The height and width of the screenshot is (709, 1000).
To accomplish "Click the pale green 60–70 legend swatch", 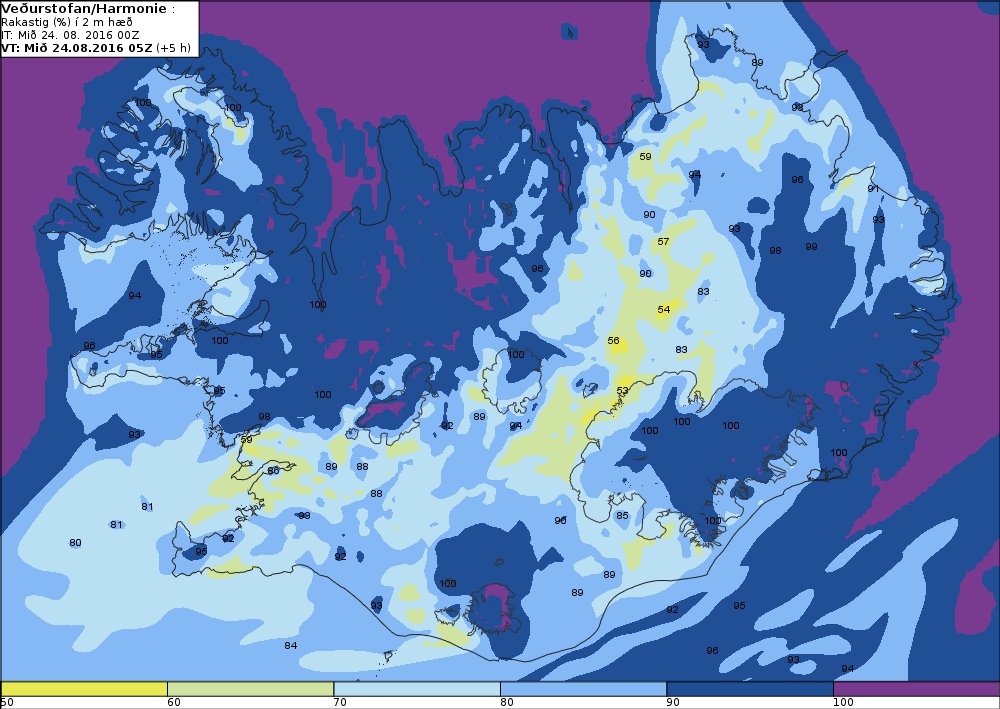I will (x=251, y=689).
